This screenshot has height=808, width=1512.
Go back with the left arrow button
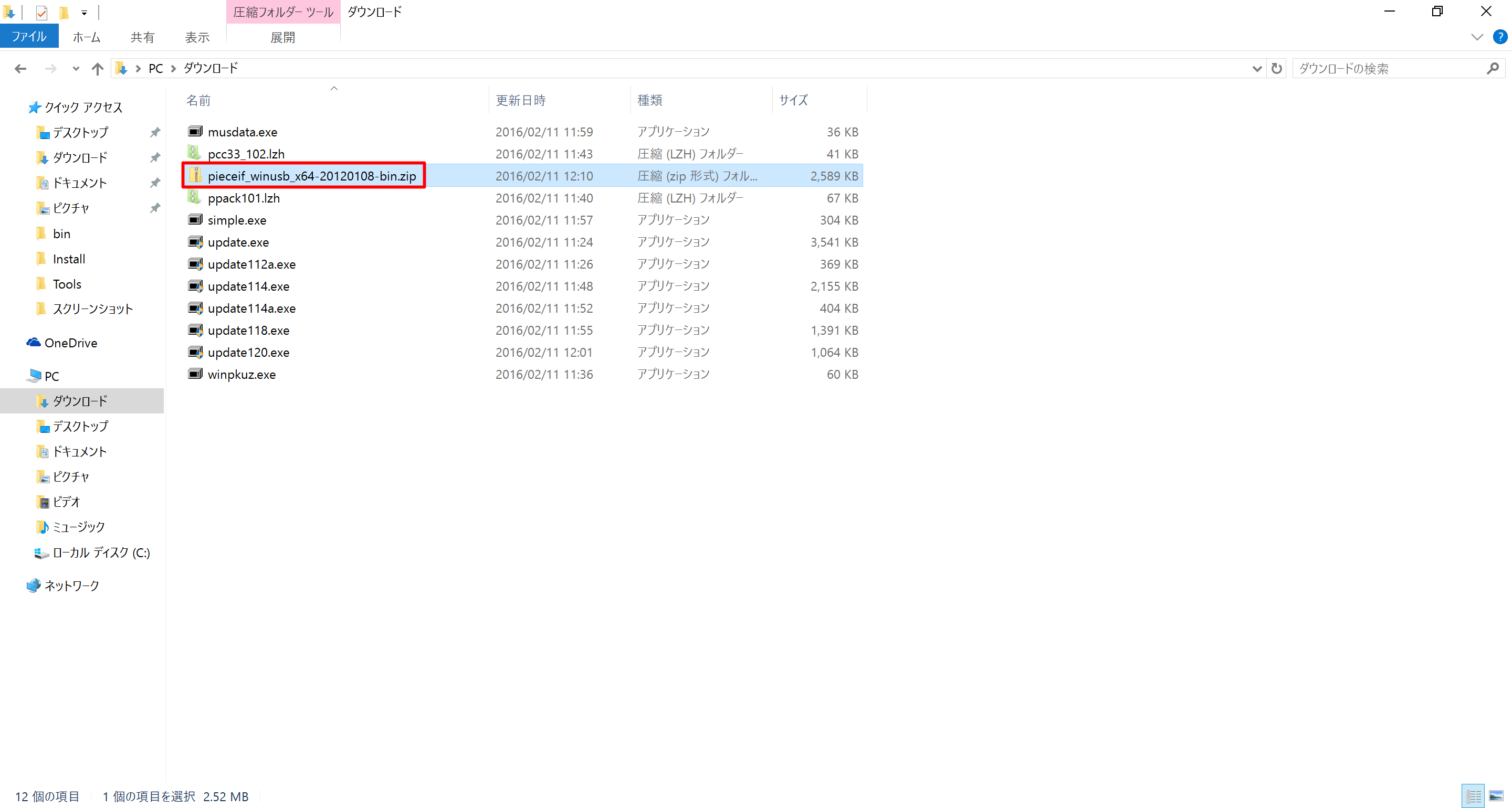pyautogui.click(x=20, y=69)
